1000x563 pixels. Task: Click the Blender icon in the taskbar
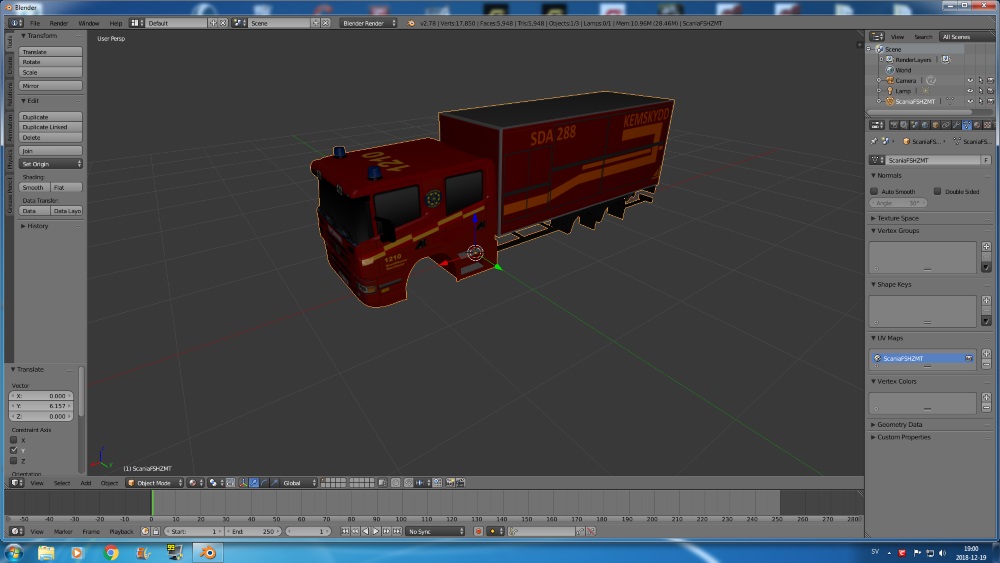pyautogui.click(x=207, y=552)
